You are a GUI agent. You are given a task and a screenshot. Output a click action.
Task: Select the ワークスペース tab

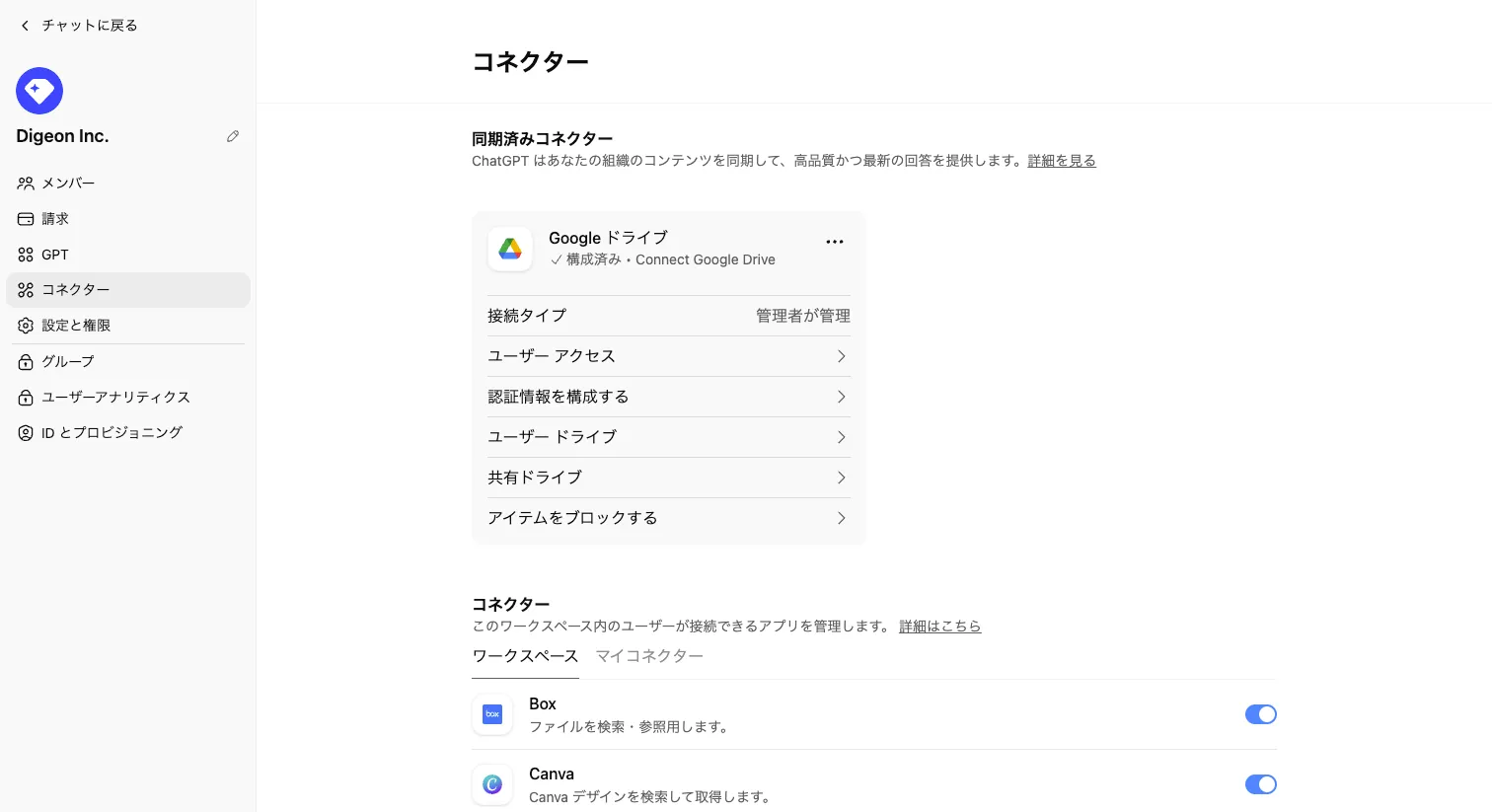coord(525,656)
